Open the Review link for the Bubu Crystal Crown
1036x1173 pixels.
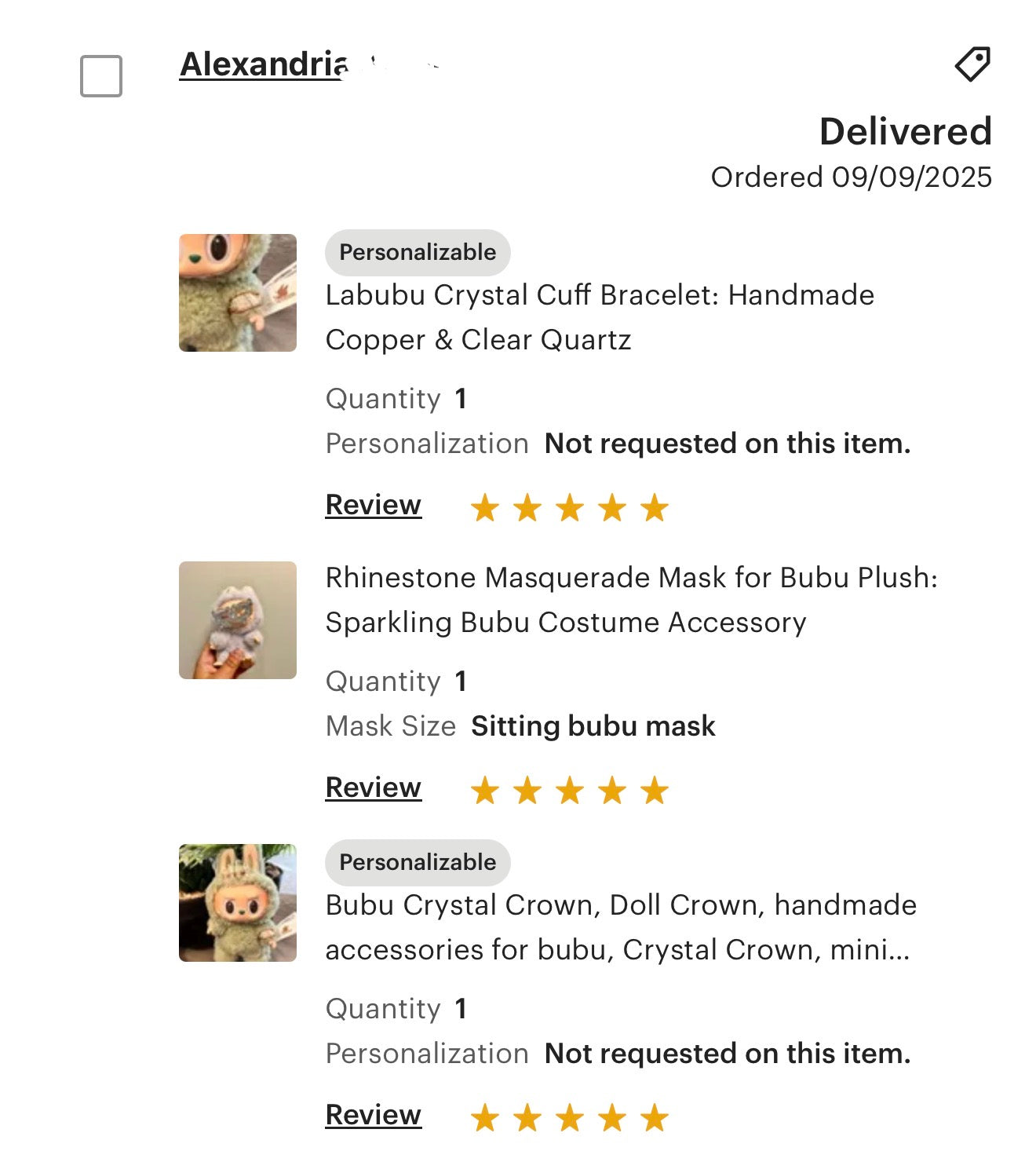[x=373, y=1114]
